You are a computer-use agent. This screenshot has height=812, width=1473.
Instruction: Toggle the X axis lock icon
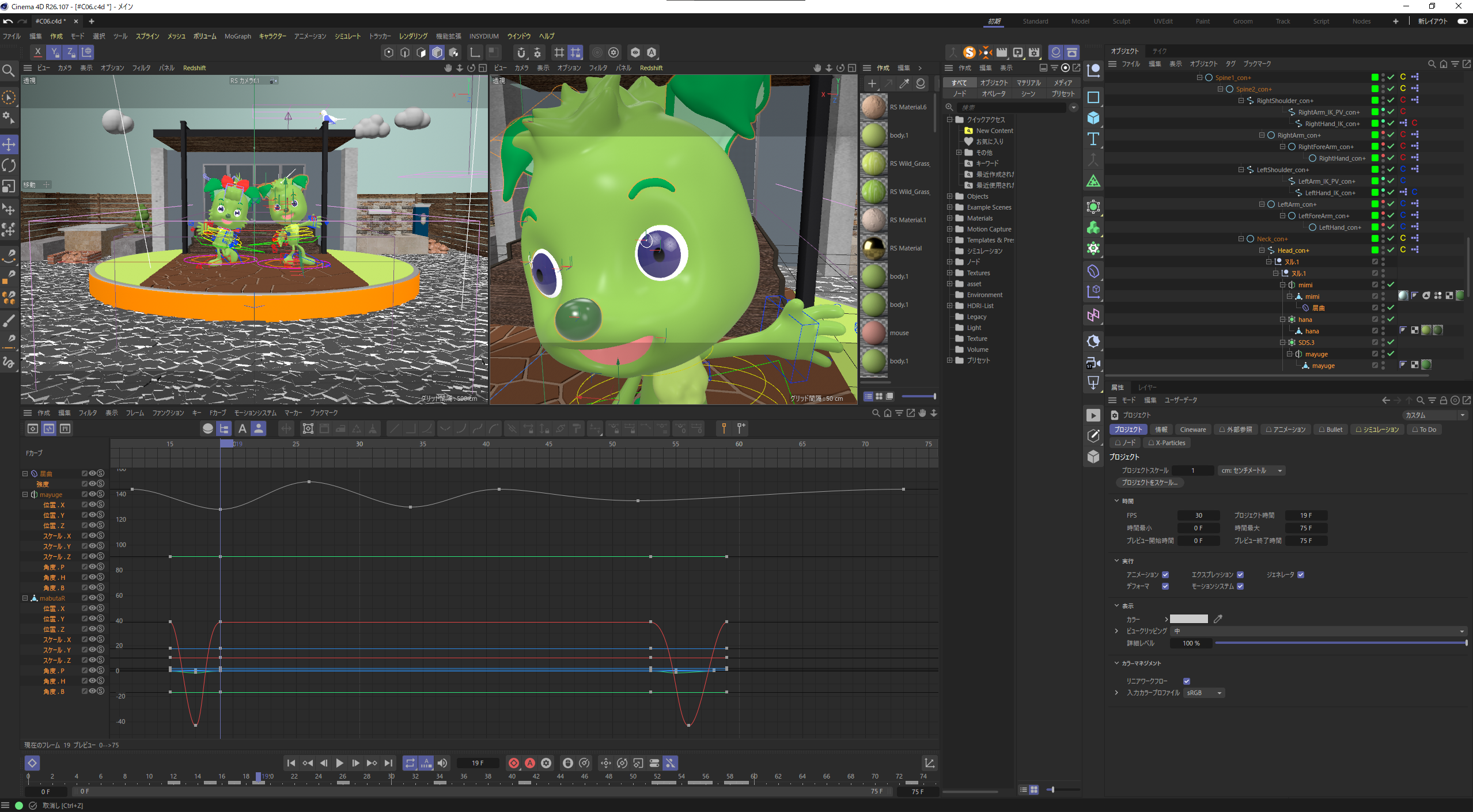click(38, 52)
